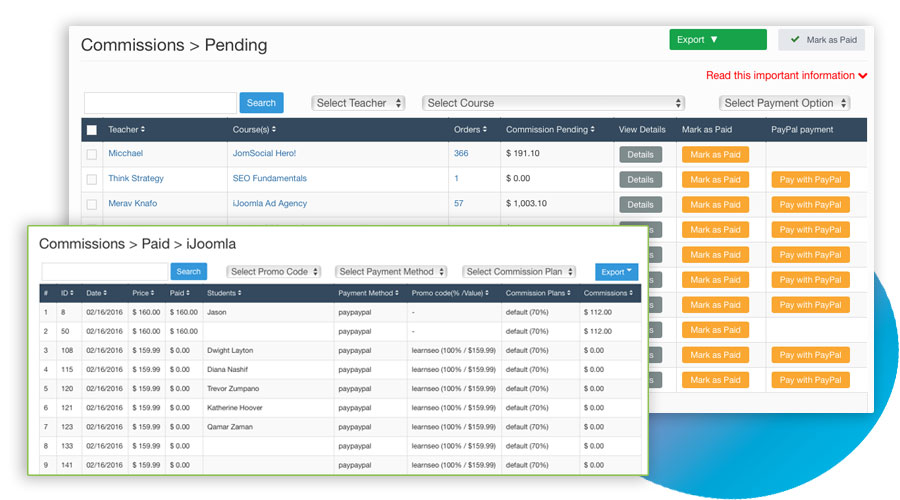The height and width of the screenshot is (500, 900).
Task: Sort by Orders column
Action: click(470, 130)
